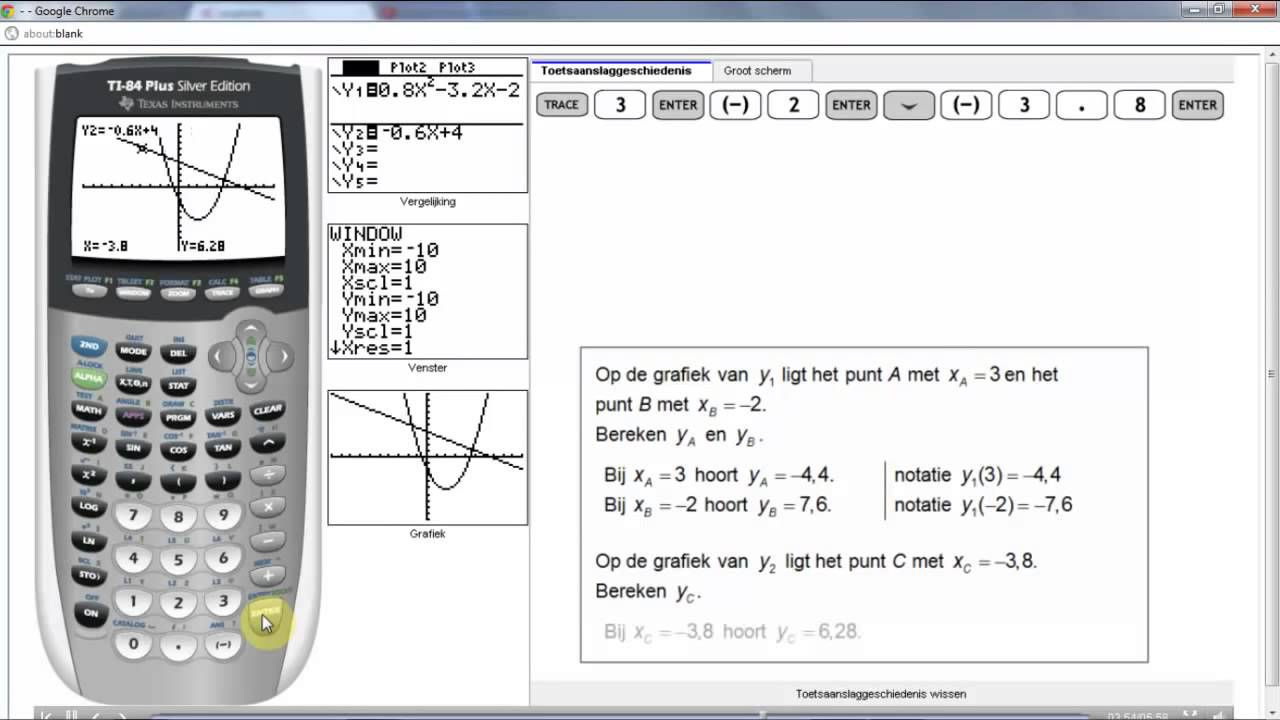The height and width of the screenshot is (720, 1280).
Task: Click the X,T,θ,n variable key
Action: click(x=134, y=382)
